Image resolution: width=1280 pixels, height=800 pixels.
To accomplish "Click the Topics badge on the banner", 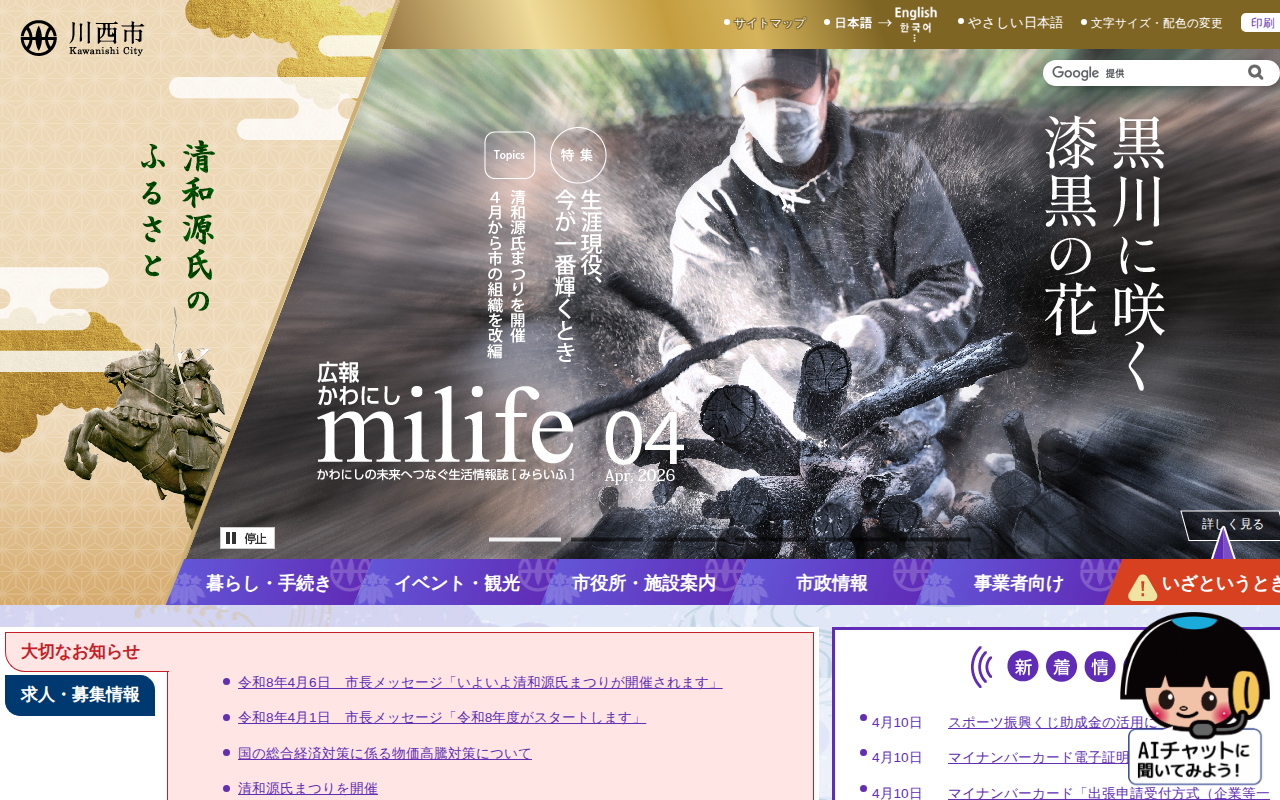I will tap(509, 155).
